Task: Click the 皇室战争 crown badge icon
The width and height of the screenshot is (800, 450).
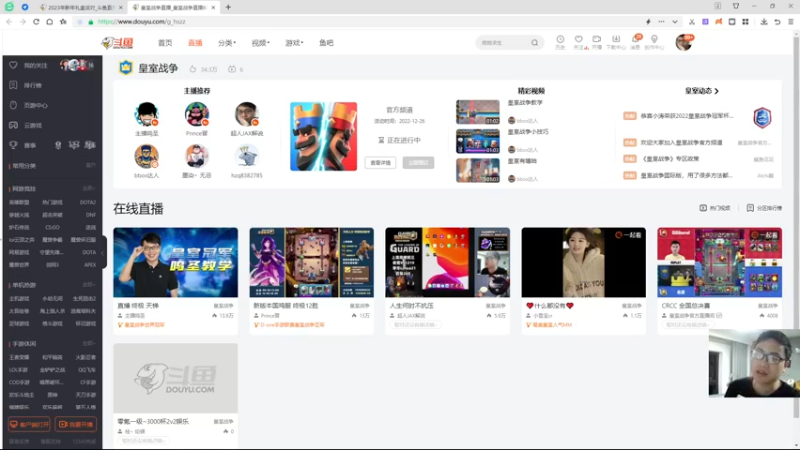Action: [x=126, y=67]
